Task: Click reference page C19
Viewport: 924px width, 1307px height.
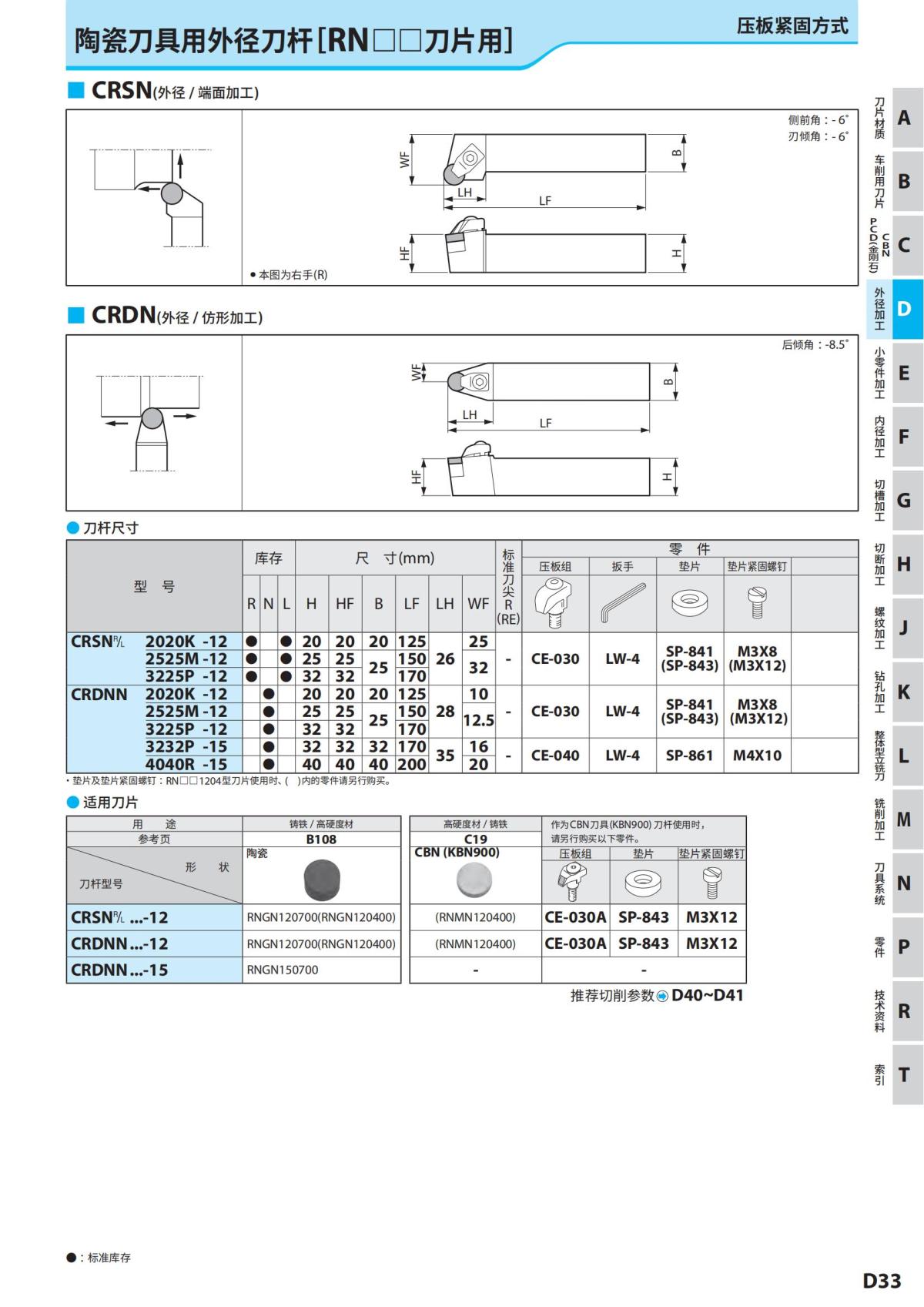Action: 475,839
